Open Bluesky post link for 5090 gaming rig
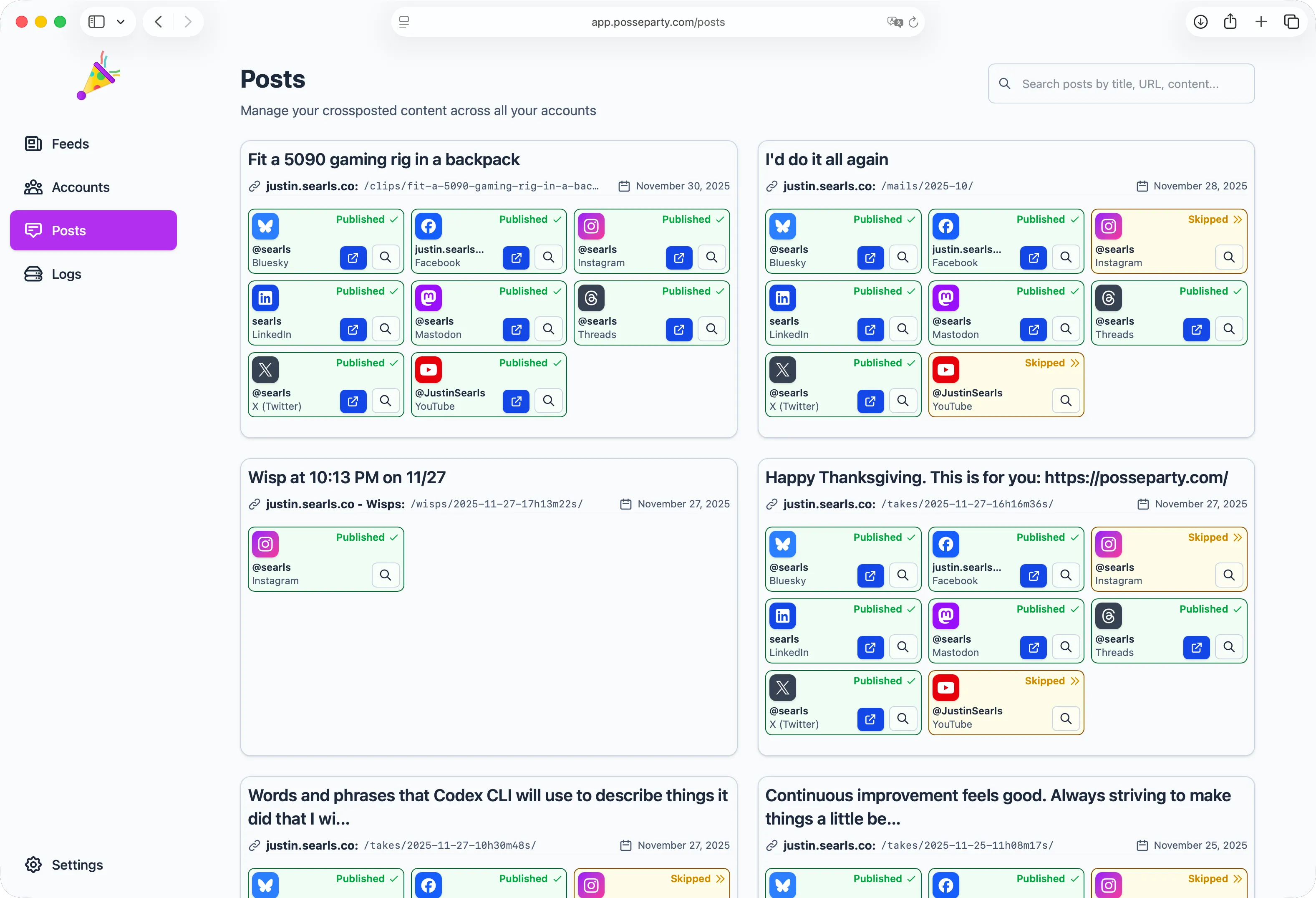This screenshot has width=1316, height=898. point(353,257)
